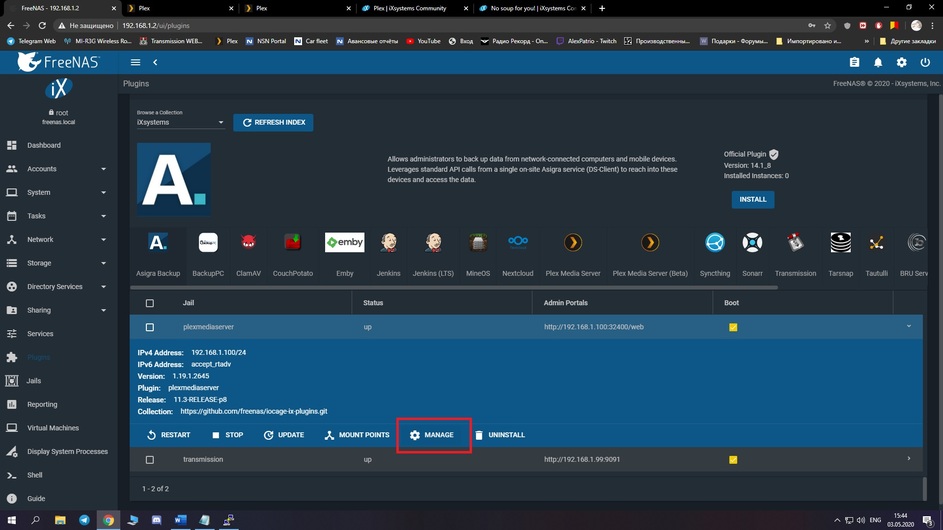Viewport: 943px width, 530px height.
Task: Pick the Syncthing plugin icon
Action: (x=714, y=242)
